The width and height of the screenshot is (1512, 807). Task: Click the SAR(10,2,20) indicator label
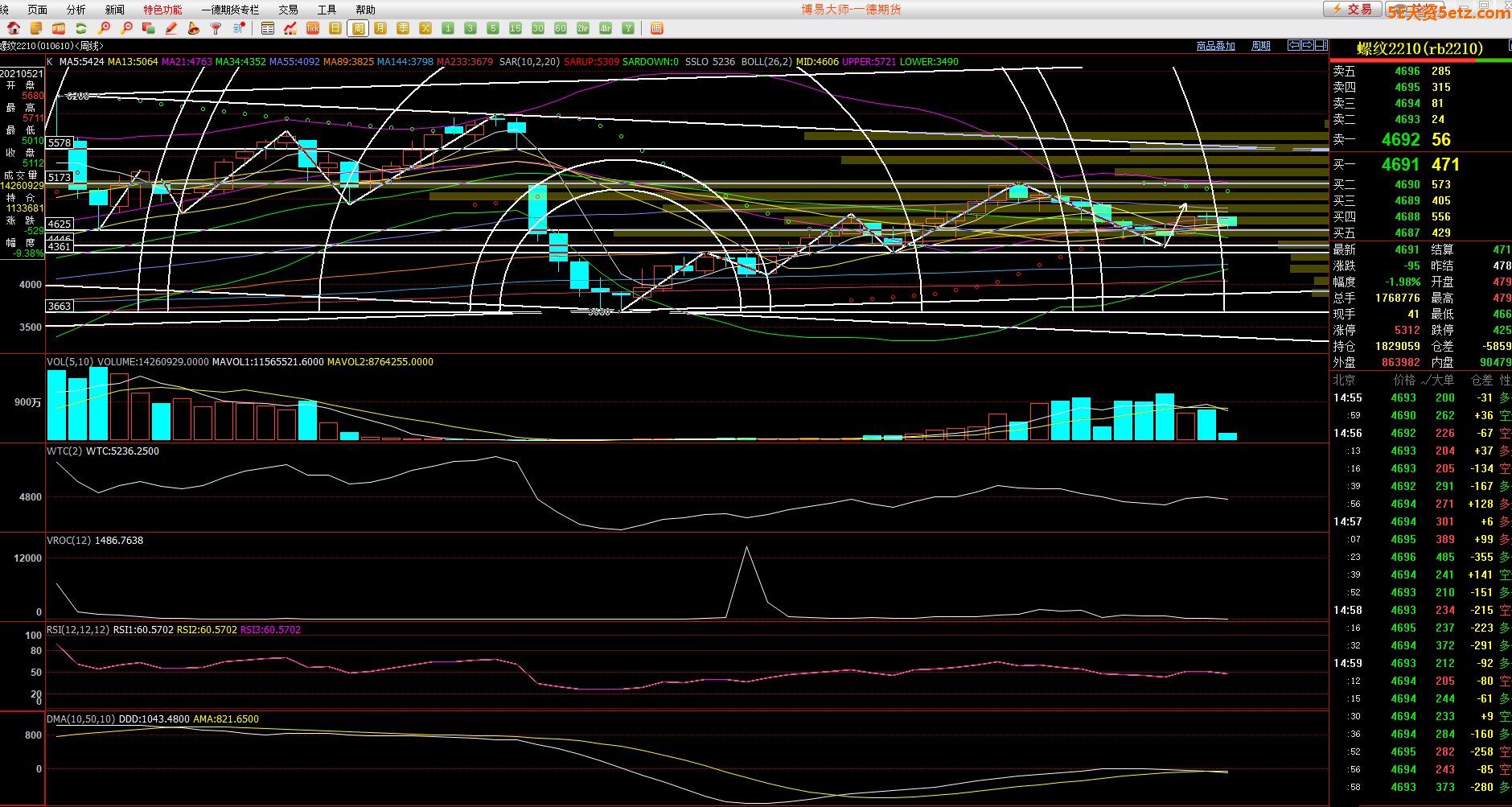[529, 61]
